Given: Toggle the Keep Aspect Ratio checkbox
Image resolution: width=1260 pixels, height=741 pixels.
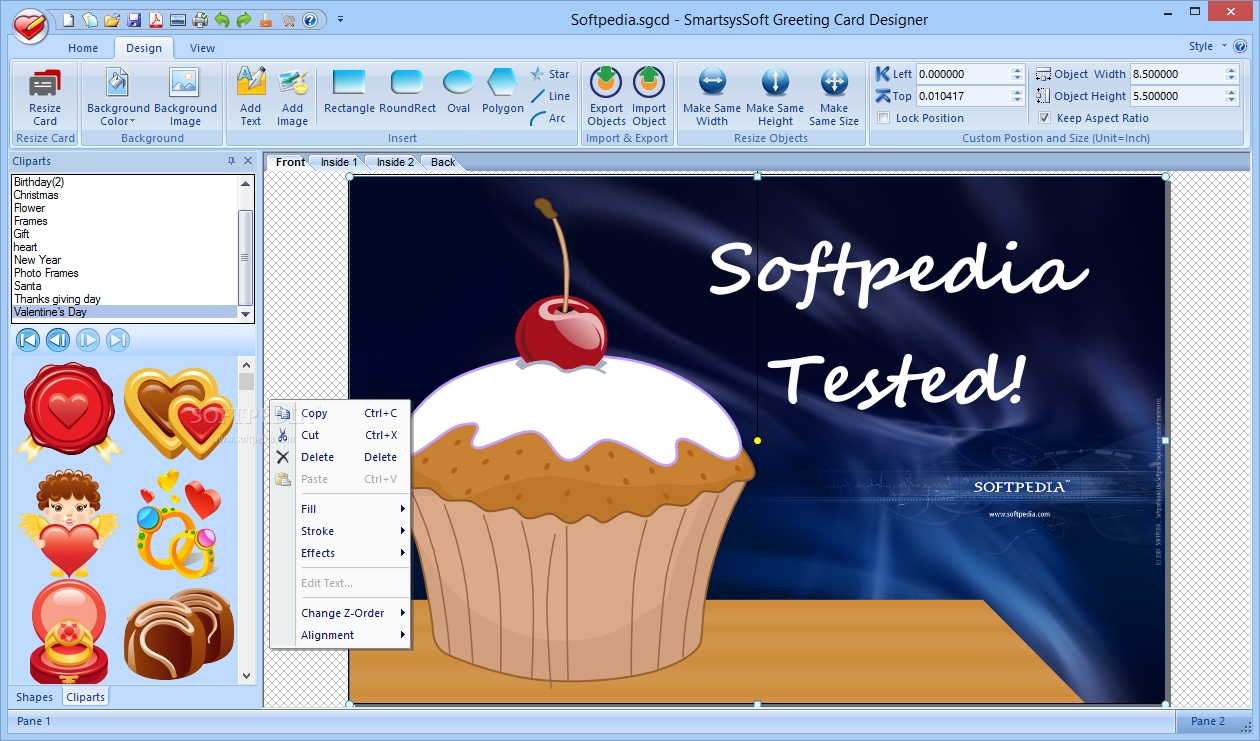Looking at the screenshot, I should [1045, 118].
